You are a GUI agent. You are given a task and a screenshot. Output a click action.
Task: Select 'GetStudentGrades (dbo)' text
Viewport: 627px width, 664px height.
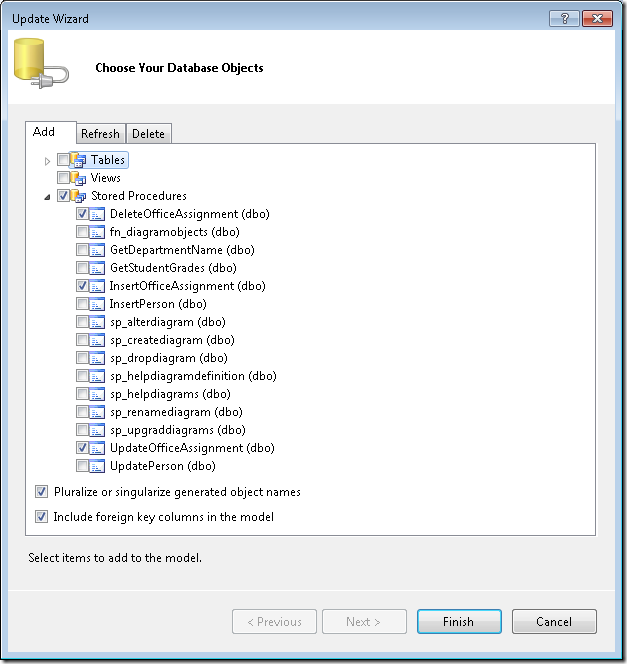(173, 268)
